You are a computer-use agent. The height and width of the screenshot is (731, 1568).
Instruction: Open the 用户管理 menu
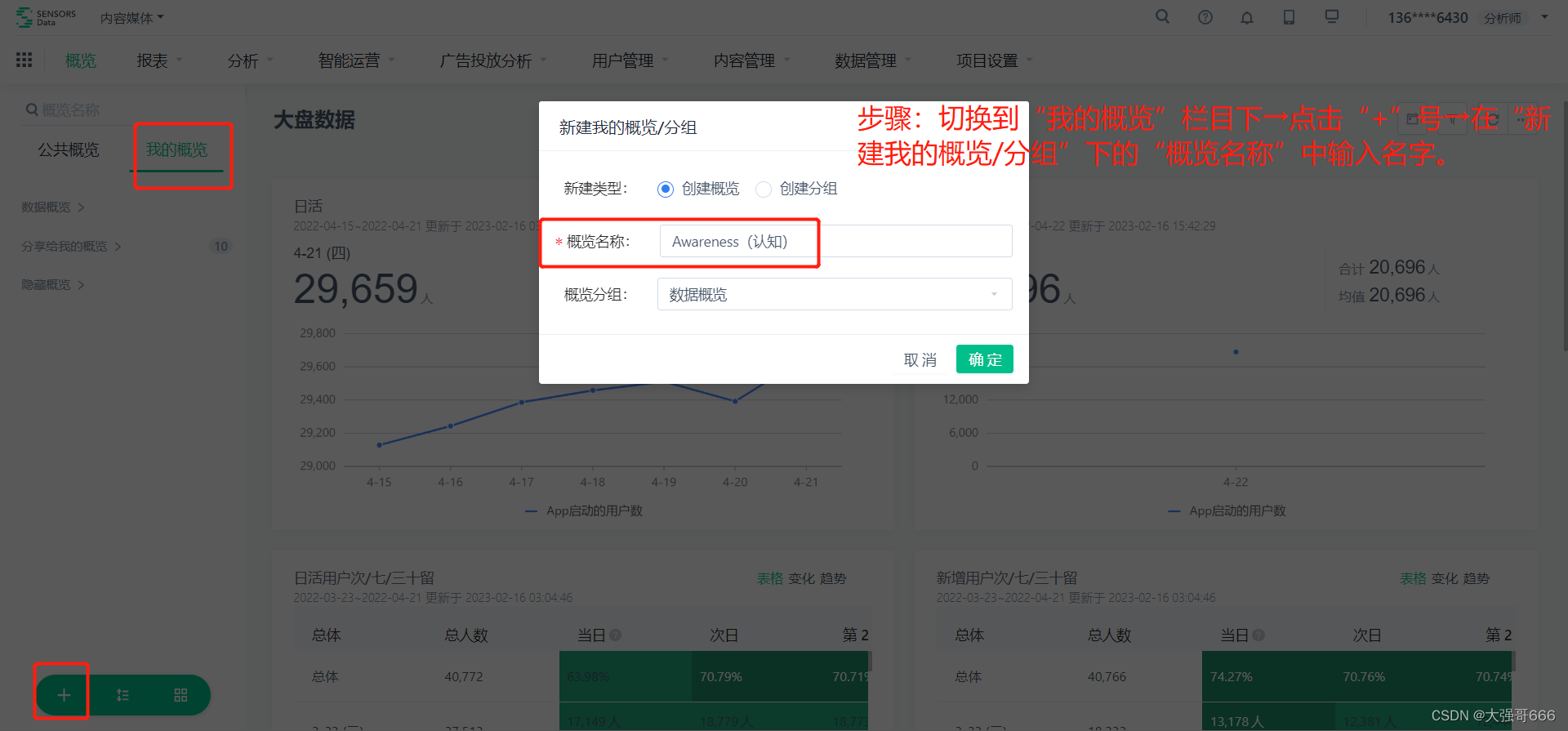(630, 60)
